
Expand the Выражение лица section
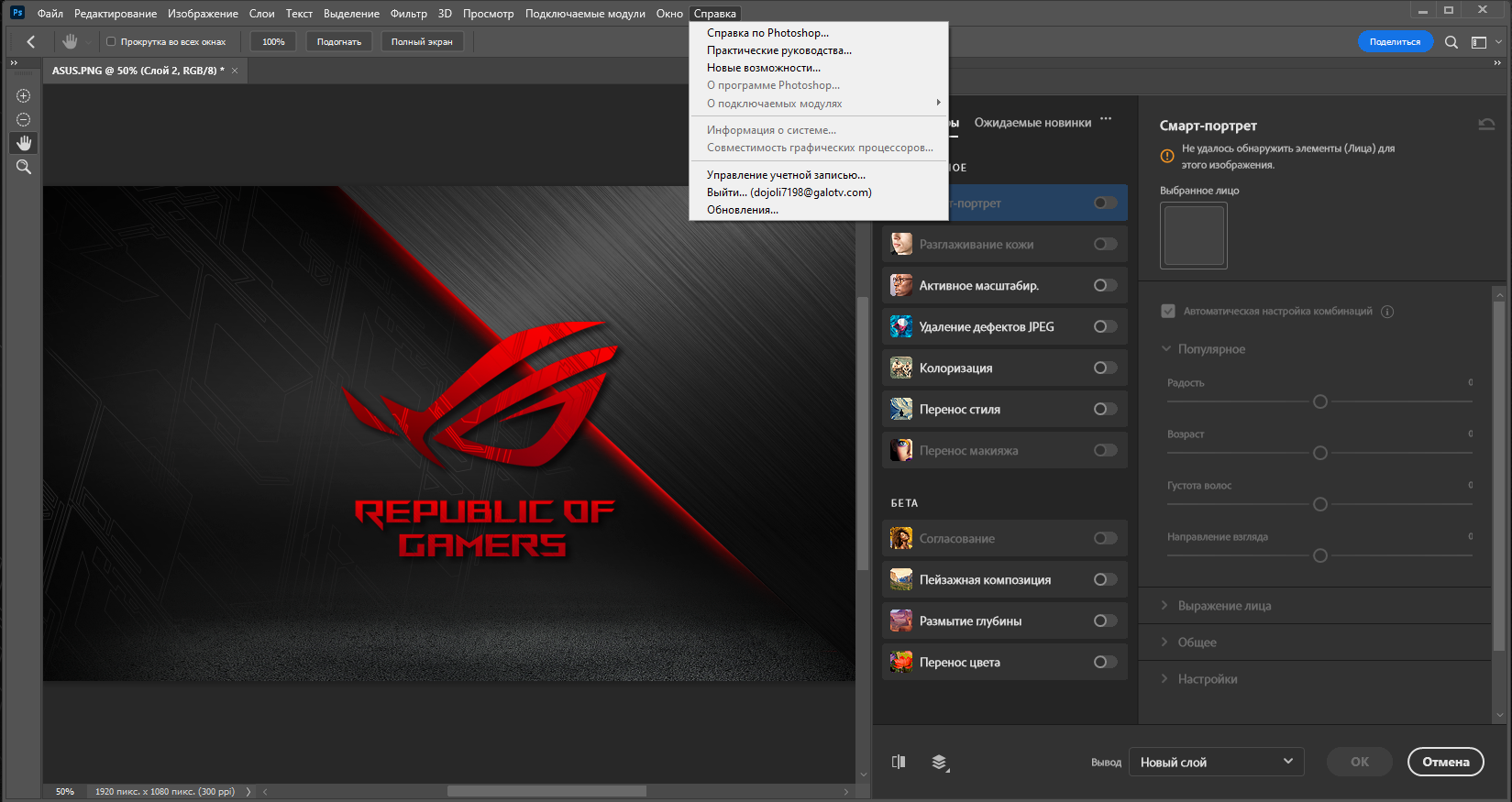[x=1224, y=606]
